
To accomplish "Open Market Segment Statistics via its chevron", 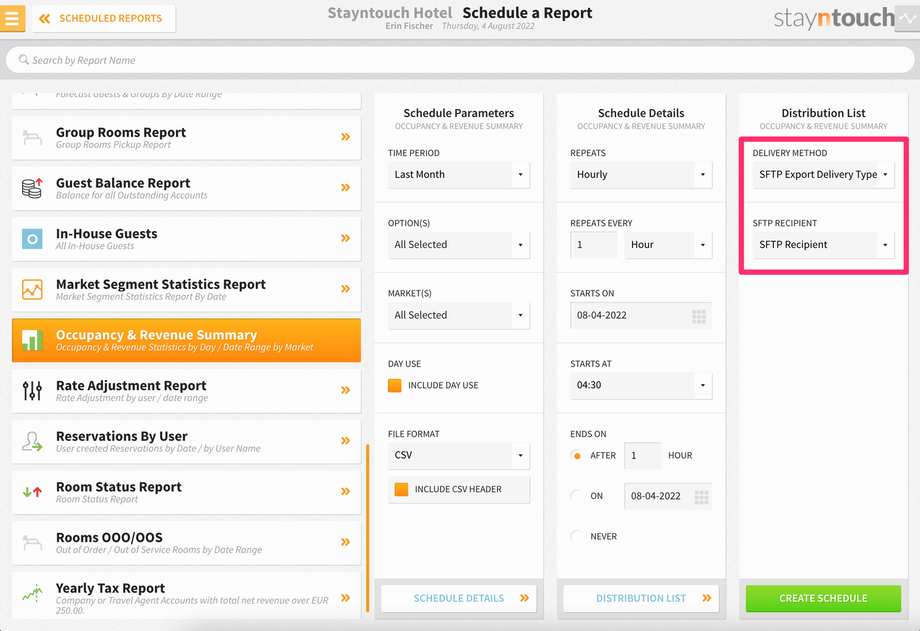I will pyautogui.click(x=346, y=288).
